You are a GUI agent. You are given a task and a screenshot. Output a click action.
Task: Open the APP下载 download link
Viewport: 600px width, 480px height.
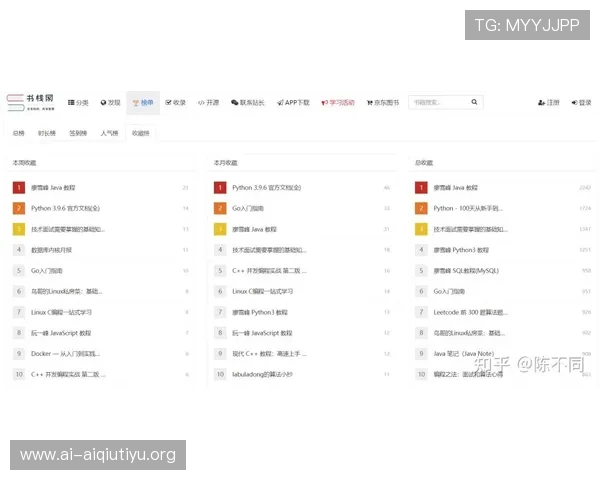(x=293, y=103)
